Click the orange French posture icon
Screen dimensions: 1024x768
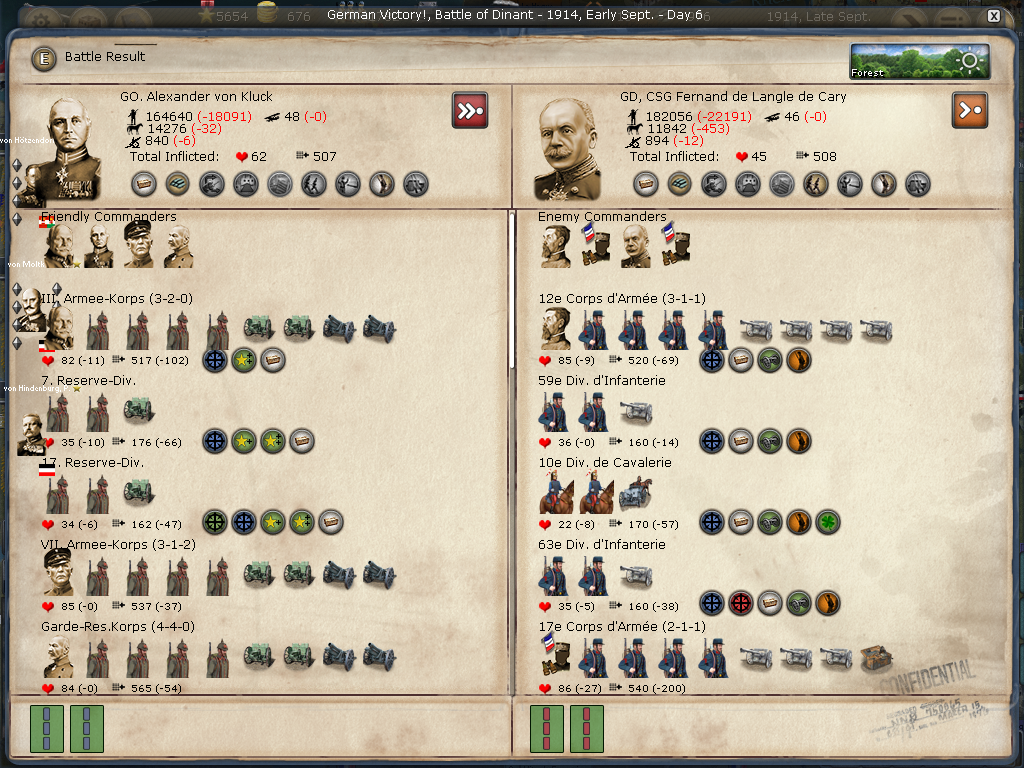970,110
